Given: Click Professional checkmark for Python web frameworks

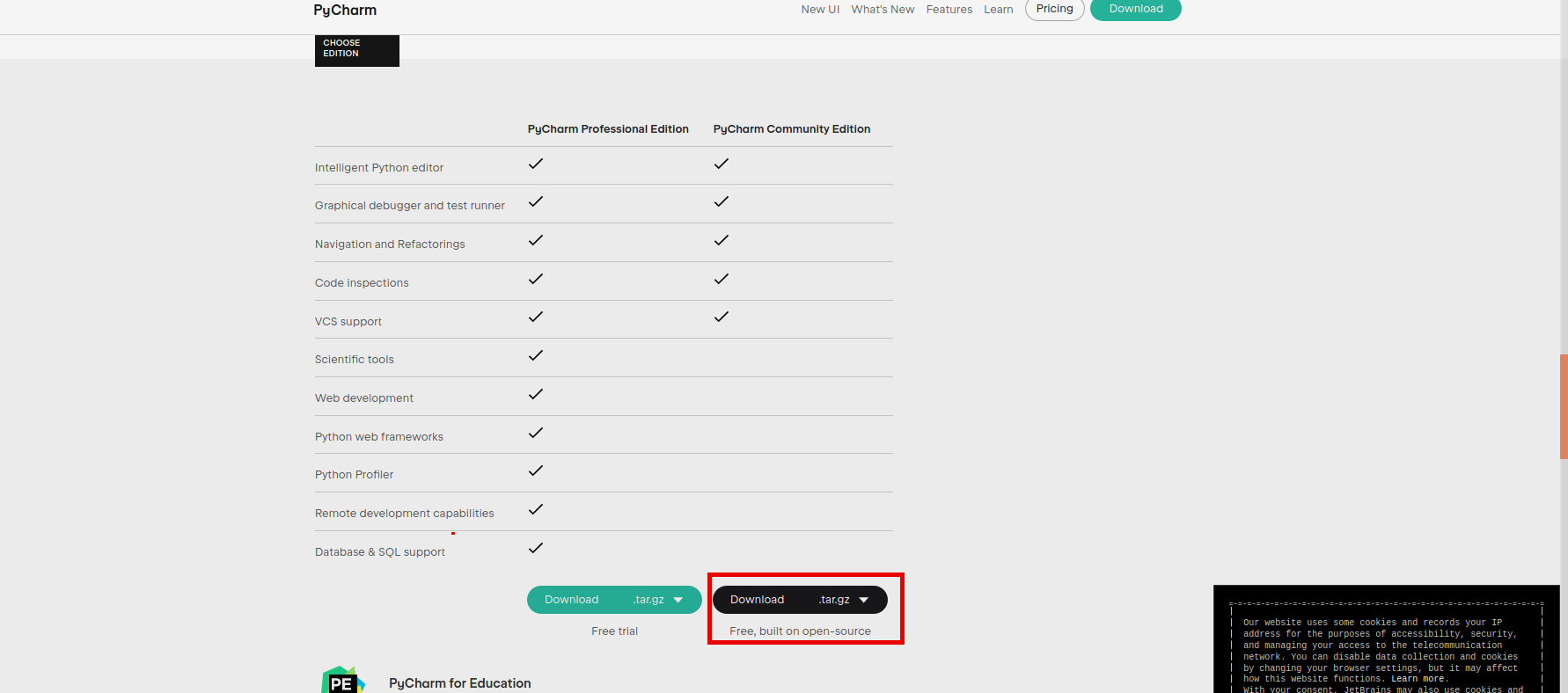Looking at the screenshot, I should point(536,433).
